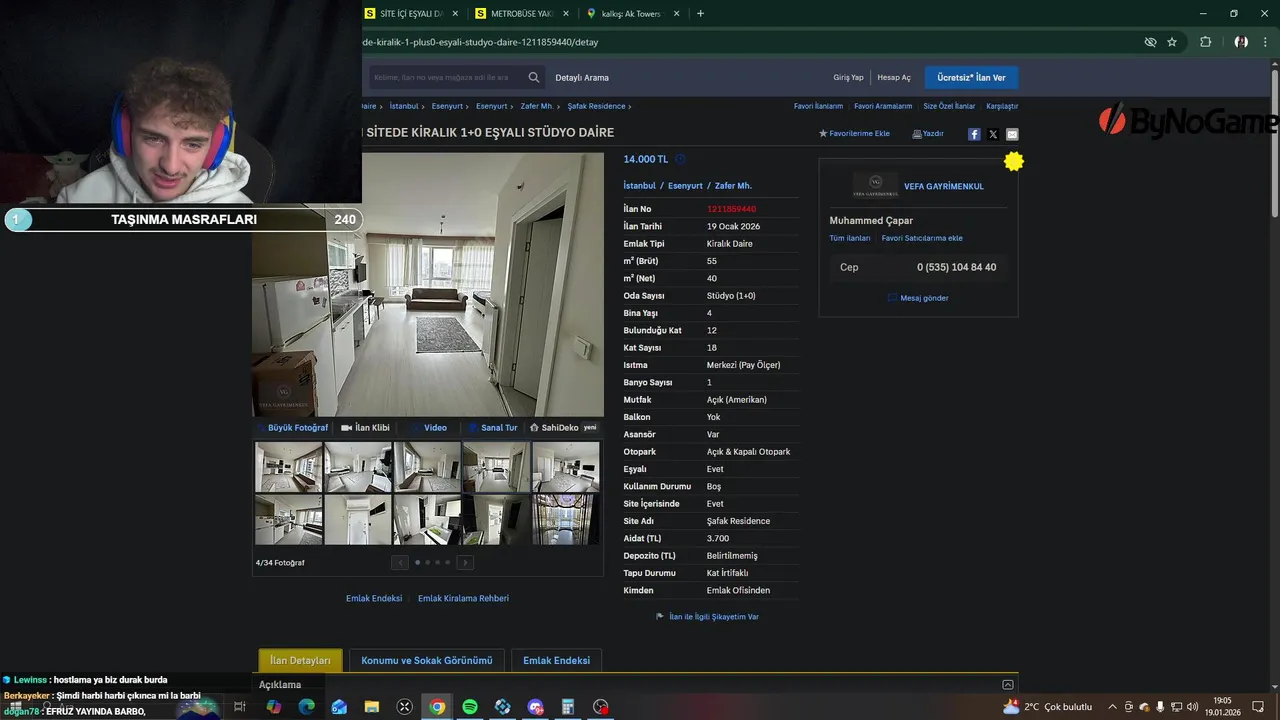
Task: Open VEFA GAYRİMENKUL store link
Action: (944, 186)
